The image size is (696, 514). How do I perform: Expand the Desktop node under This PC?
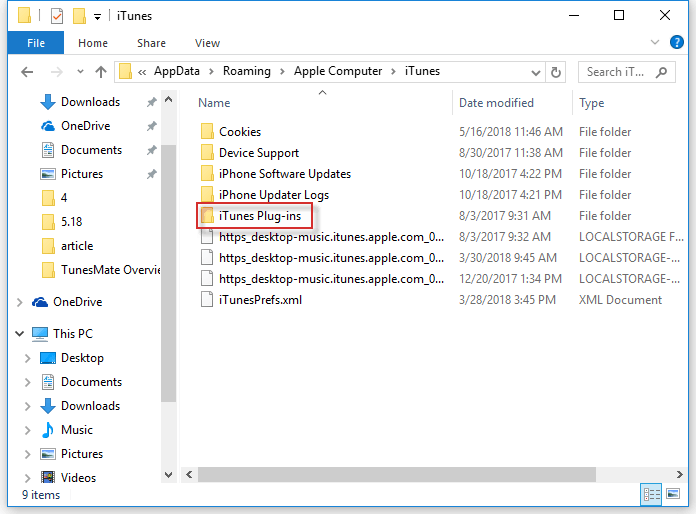[28, 358]
